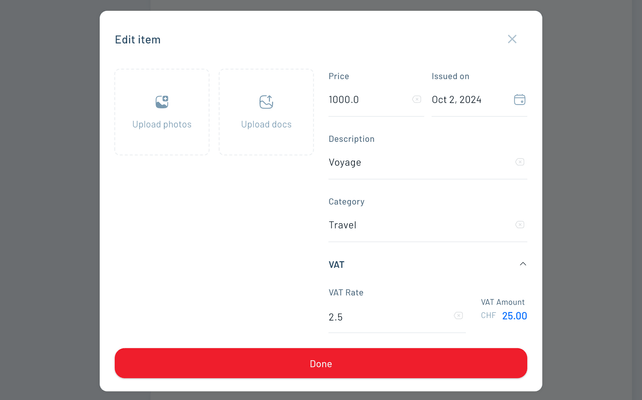Clear the VAT Rate value via icon
This screenshot has width=642, height=400.
point(458,316)
